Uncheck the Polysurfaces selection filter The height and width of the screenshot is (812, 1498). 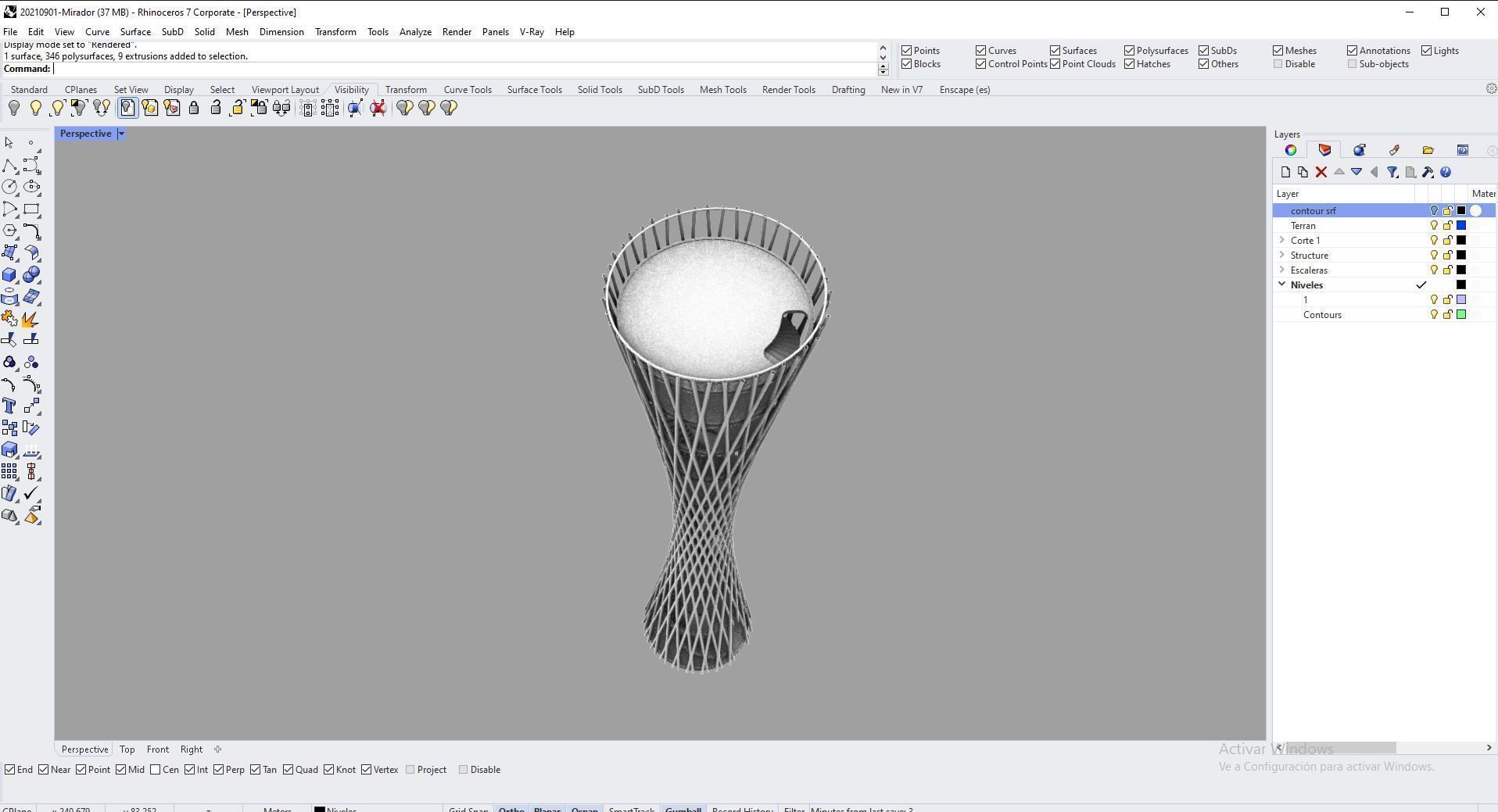pos(1130,51)
